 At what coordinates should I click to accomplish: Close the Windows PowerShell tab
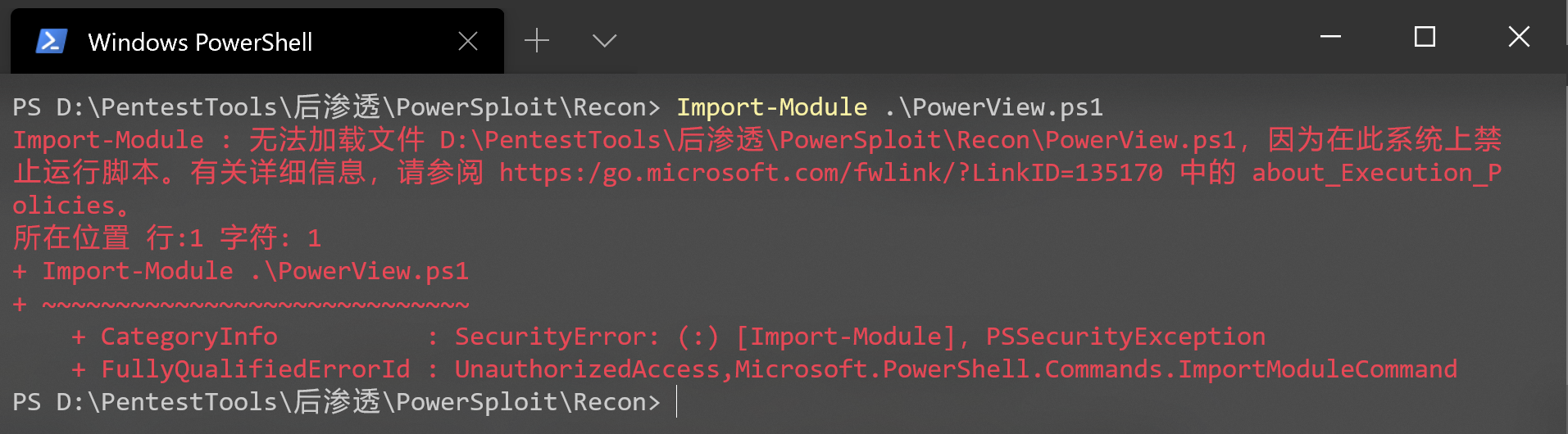pyautogui.click(x=468, y=41)
